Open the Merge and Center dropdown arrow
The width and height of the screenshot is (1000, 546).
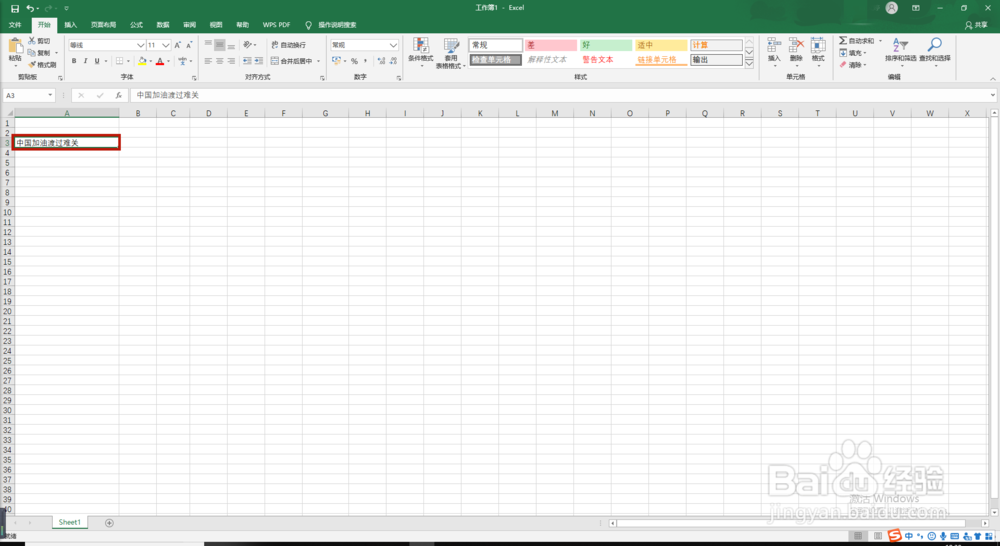(x=318, y=61)
